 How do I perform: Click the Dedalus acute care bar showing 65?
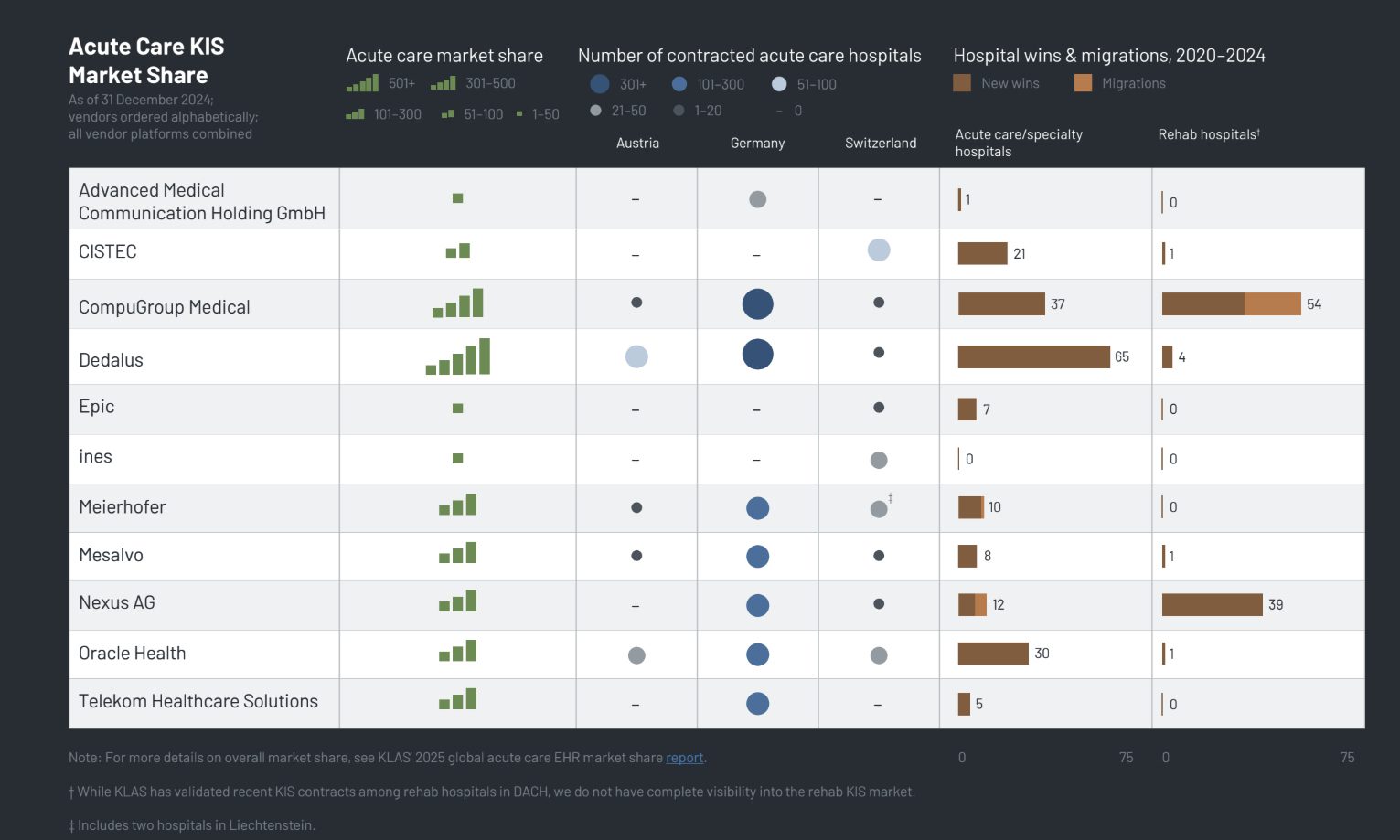coord(1033,356)
